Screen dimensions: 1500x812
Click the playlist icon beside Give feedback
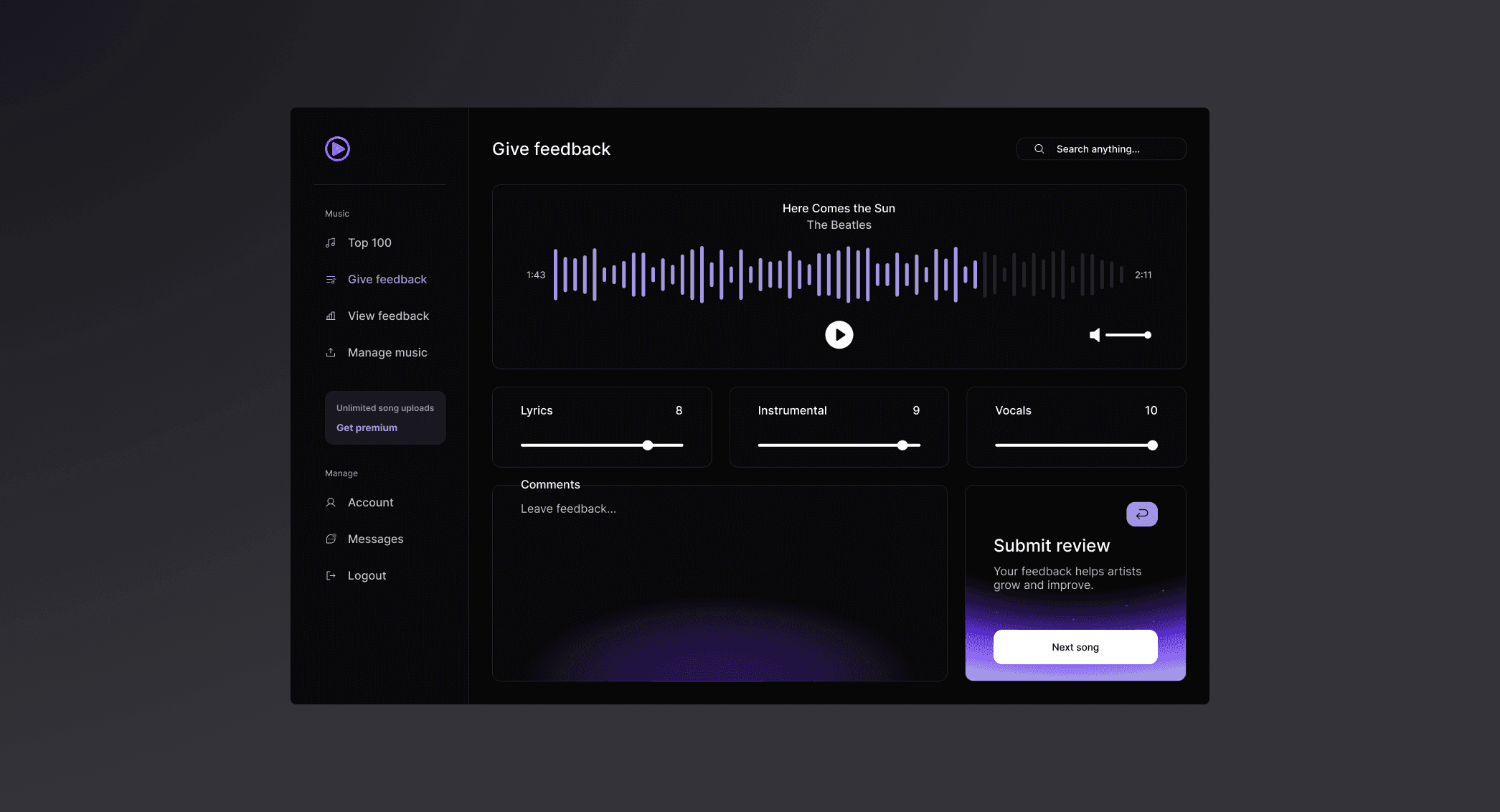[331, 279]
